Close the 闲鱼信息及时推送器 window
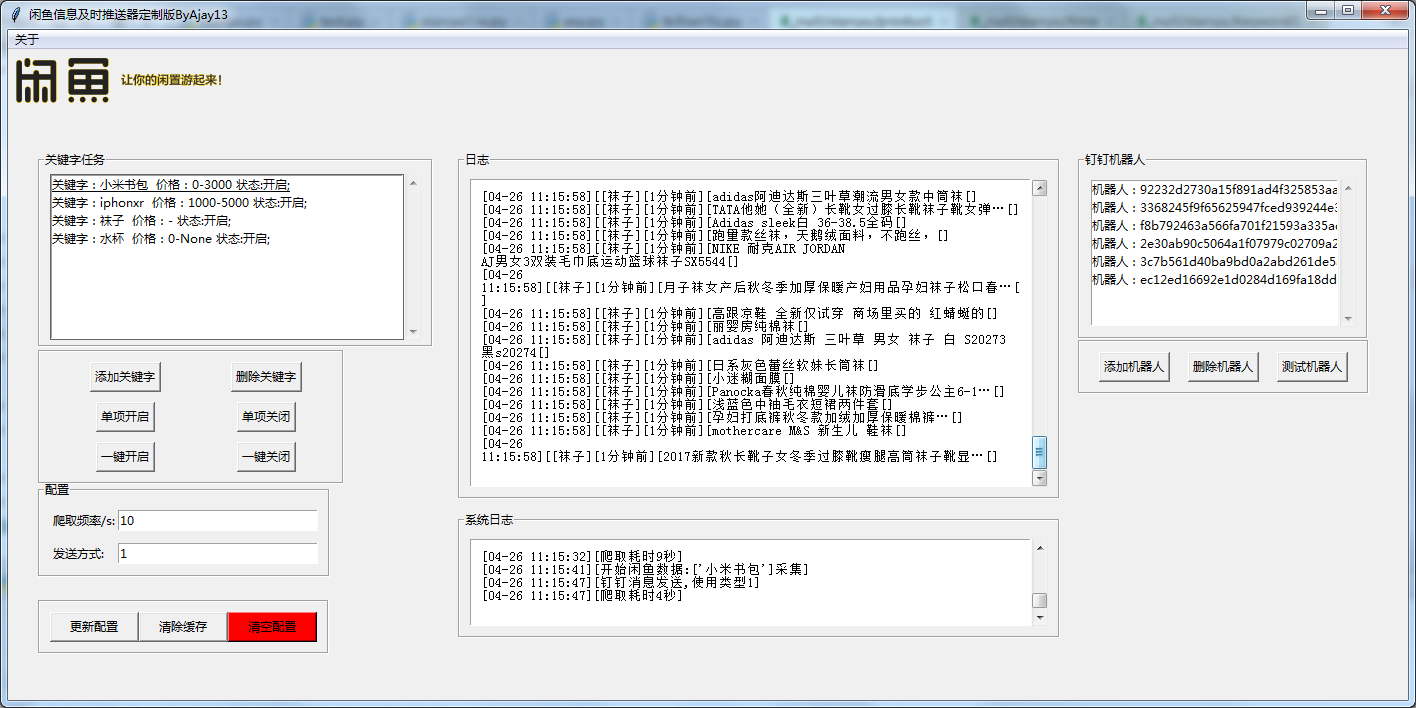This screenshot has height=708, width=1416. [x=1385, y=9]
